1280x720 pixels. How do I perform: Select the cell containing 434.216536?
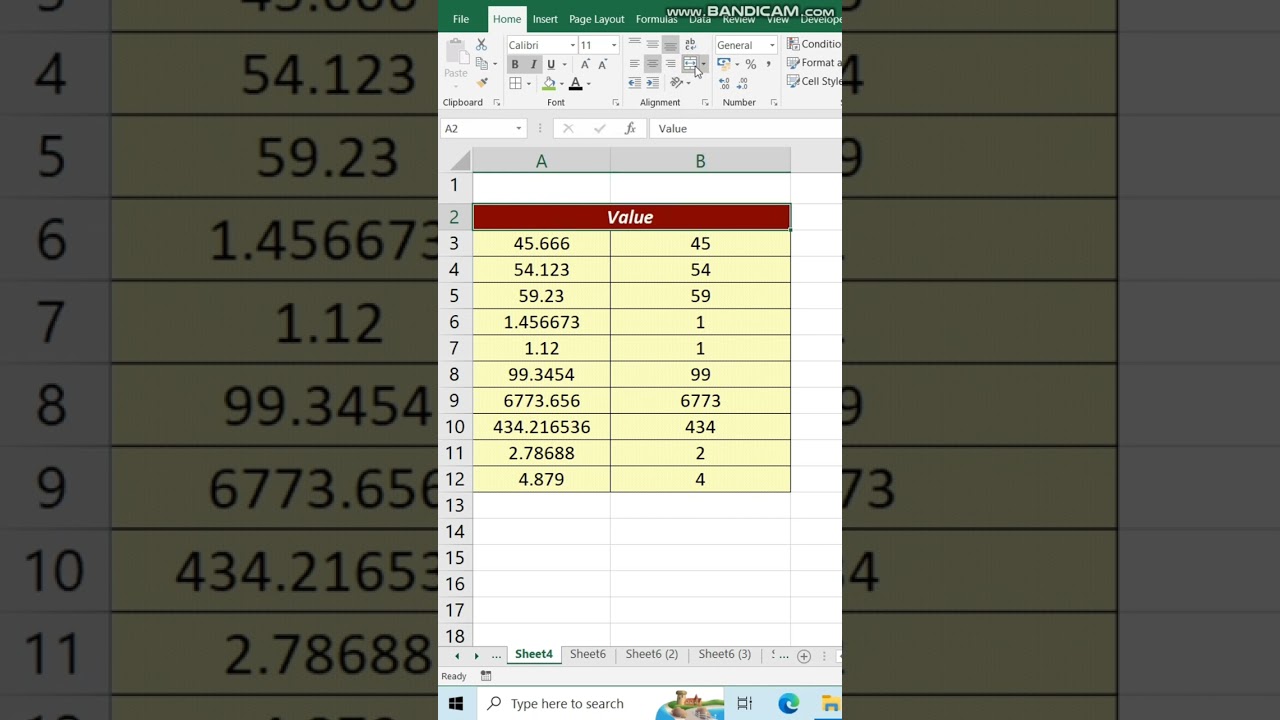(x=541, y=427)
